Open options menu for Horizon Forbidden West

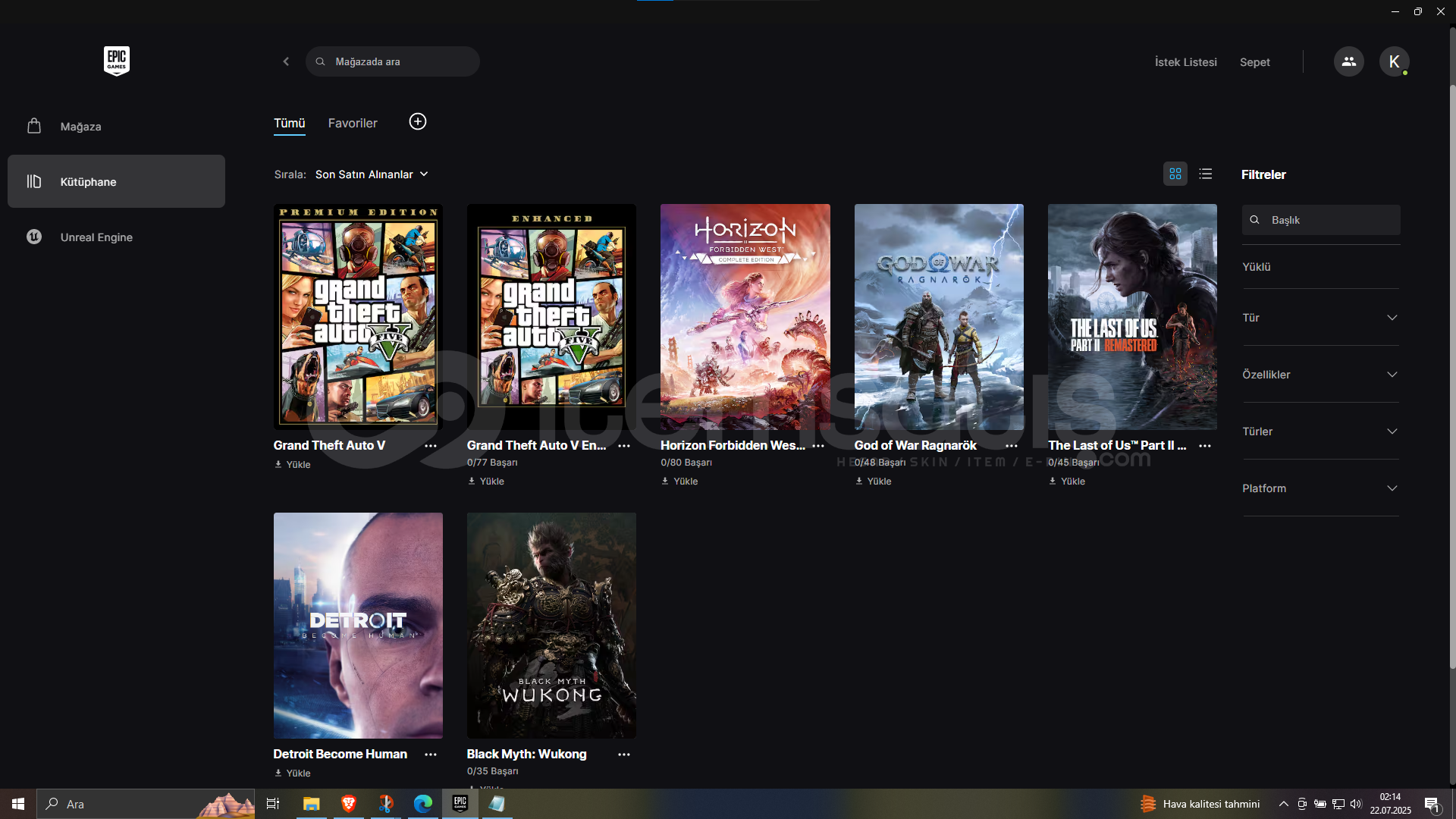(818, 446)
